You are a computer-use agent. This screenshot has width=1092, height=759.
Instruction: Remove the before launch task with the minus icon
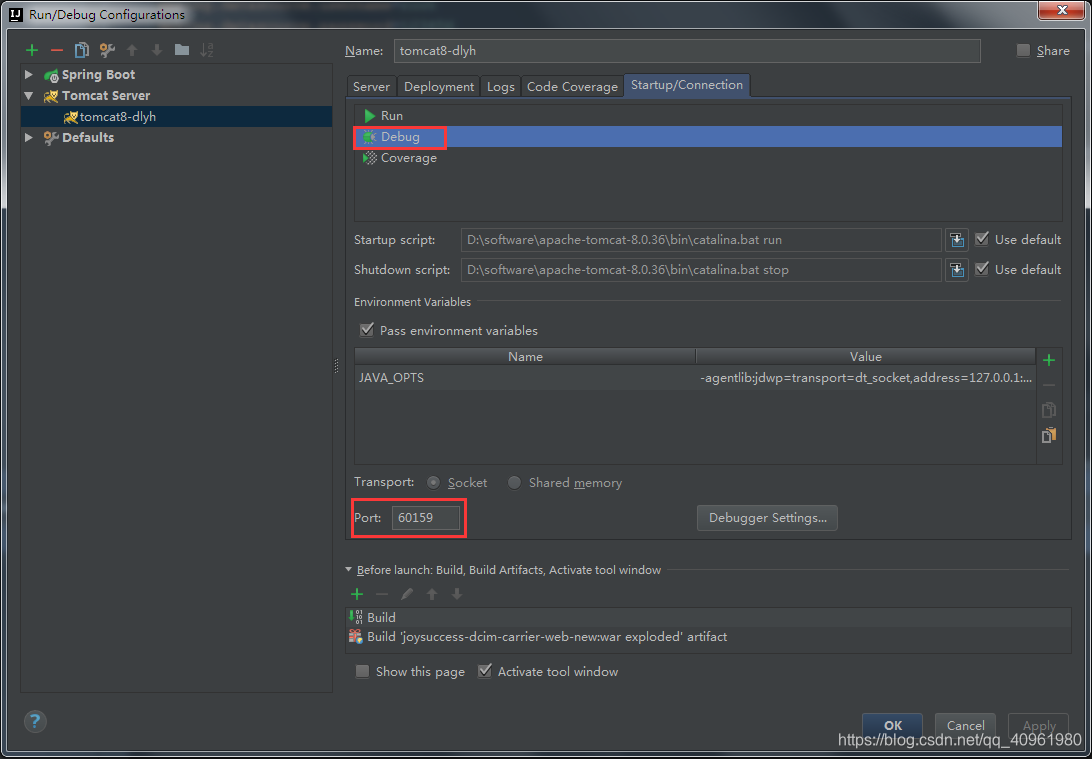pos(382,594)
